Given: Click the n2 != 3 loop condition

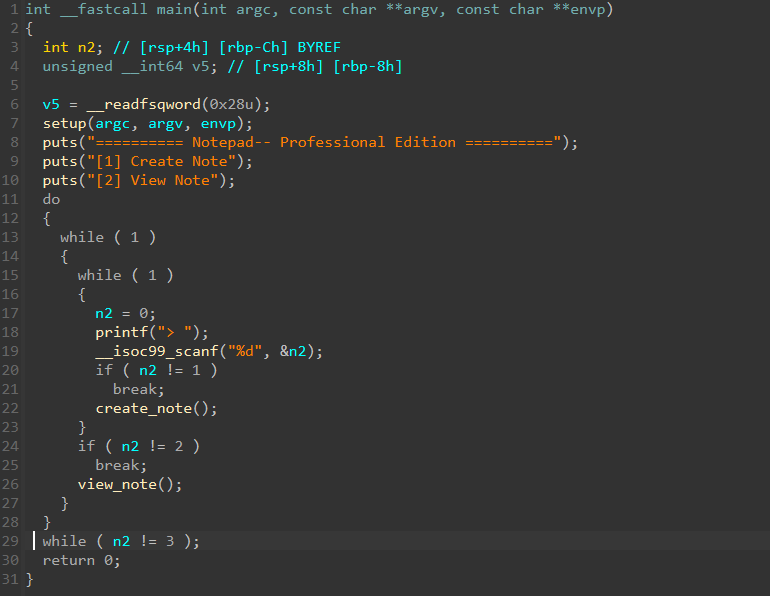Looking at the screenshot, I should coord(143,542).
